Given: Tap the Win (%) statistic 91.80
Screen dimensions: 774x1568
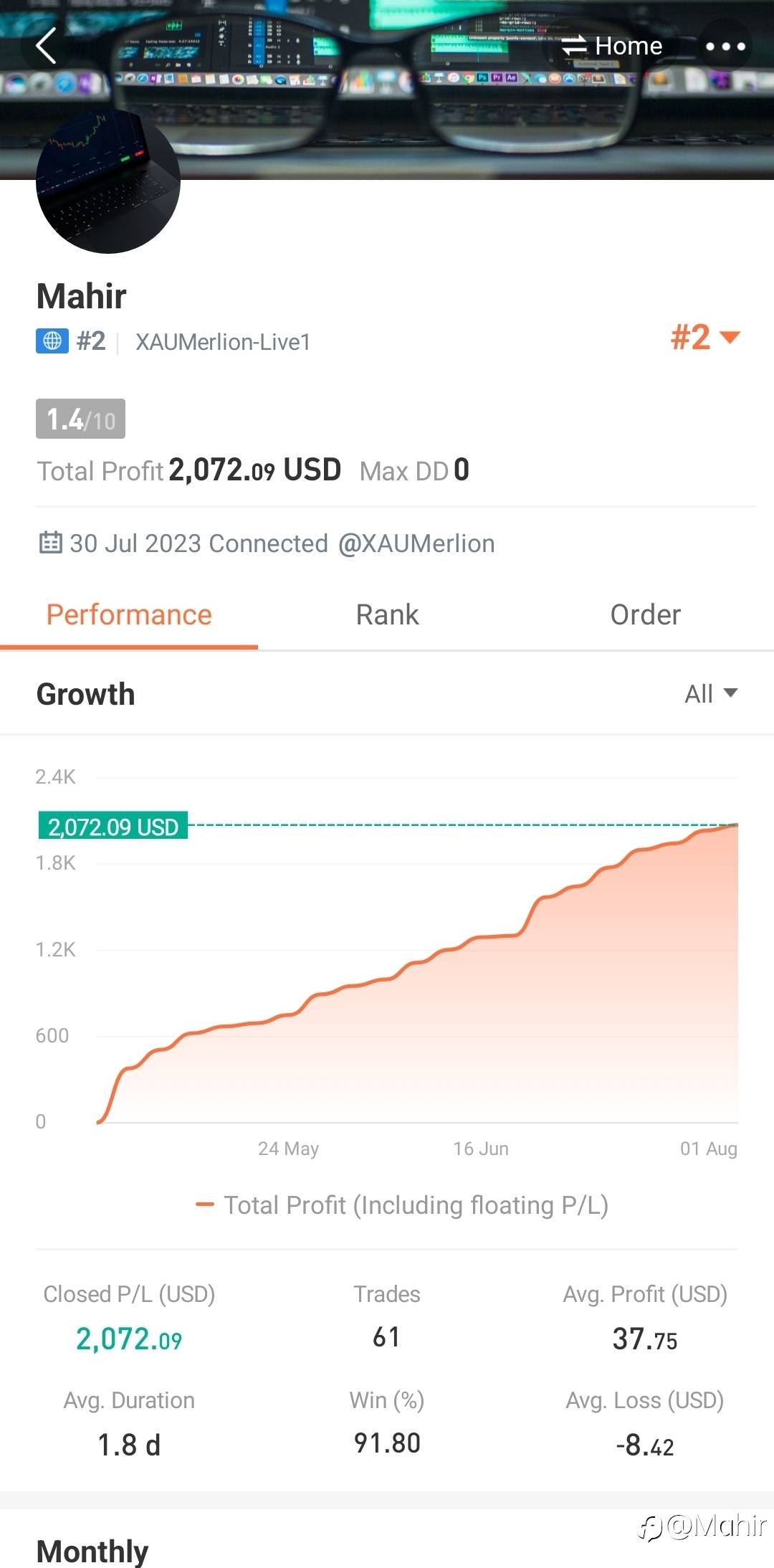Looking at the screenshot, I should (x=387, y=1443).
